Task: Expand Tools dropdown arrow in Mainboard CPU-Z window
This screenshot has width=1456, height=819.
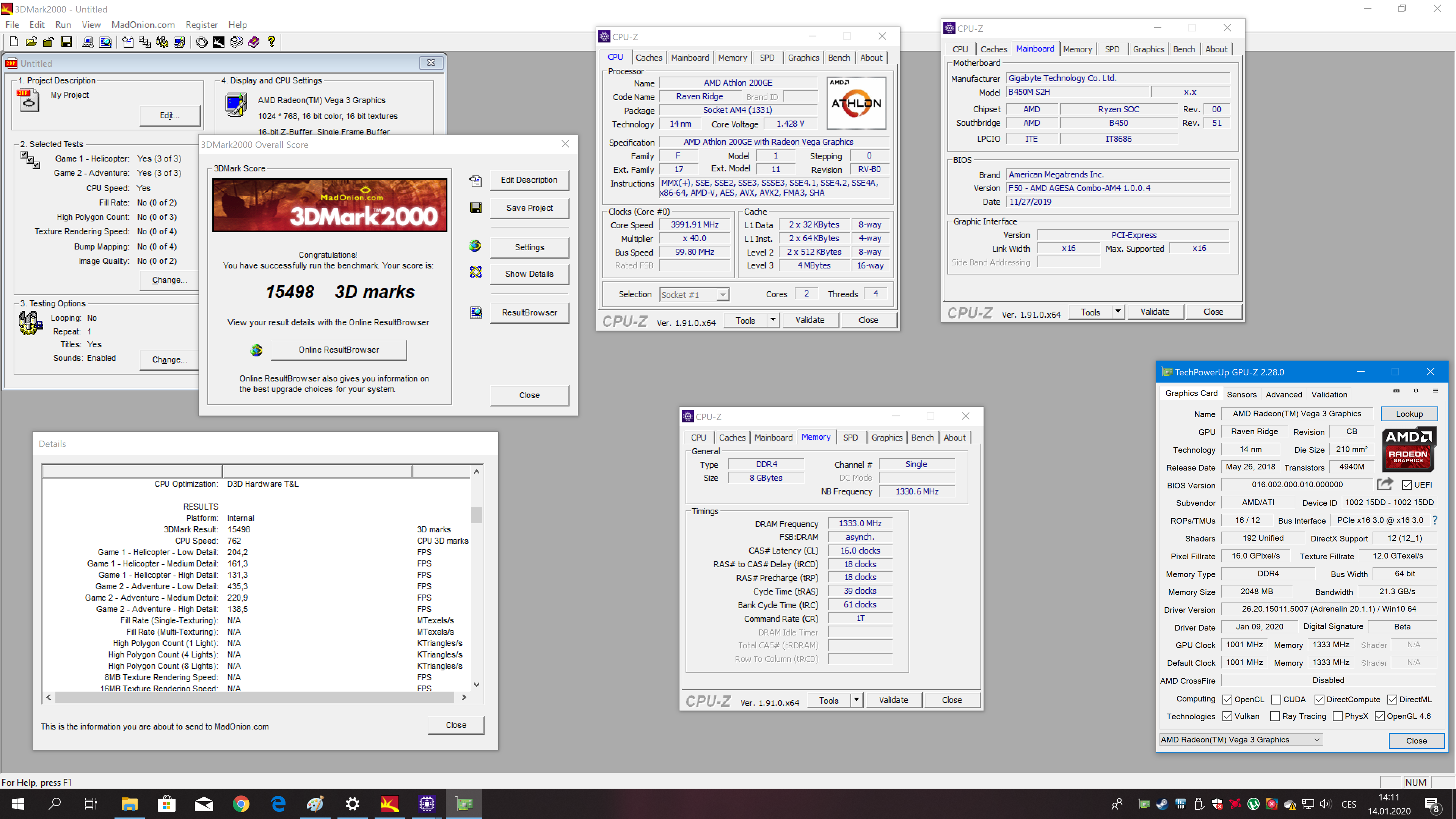Action: [1117, 311]
